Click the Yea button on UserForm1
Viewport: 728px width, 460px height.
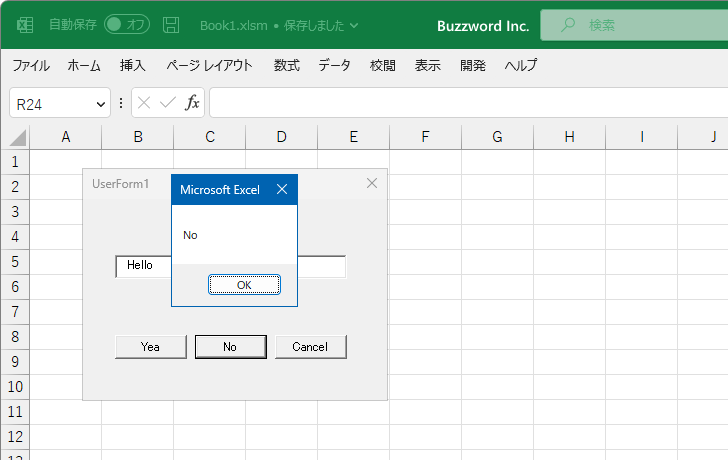[150, 347]
